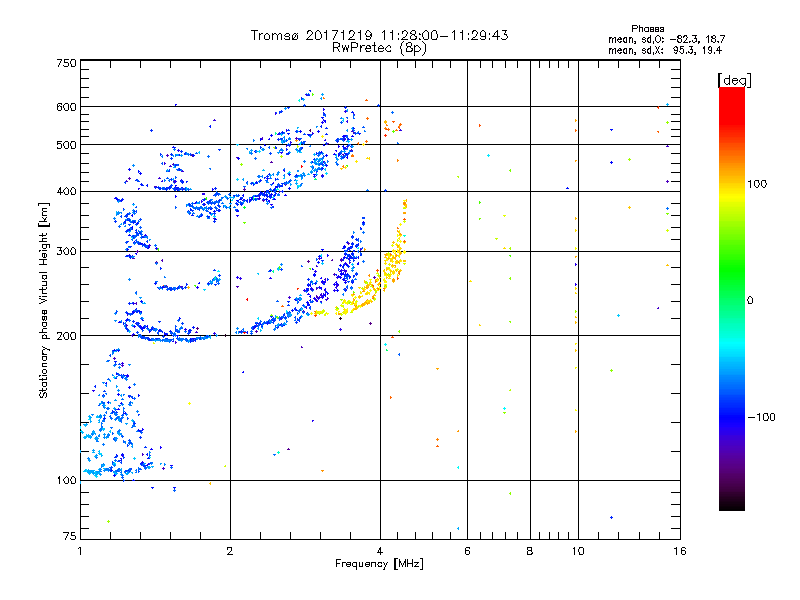Viewport: 800px width, 600px height.
Task: Click the x-axis tick label '2'
Action: pos(230,551)
